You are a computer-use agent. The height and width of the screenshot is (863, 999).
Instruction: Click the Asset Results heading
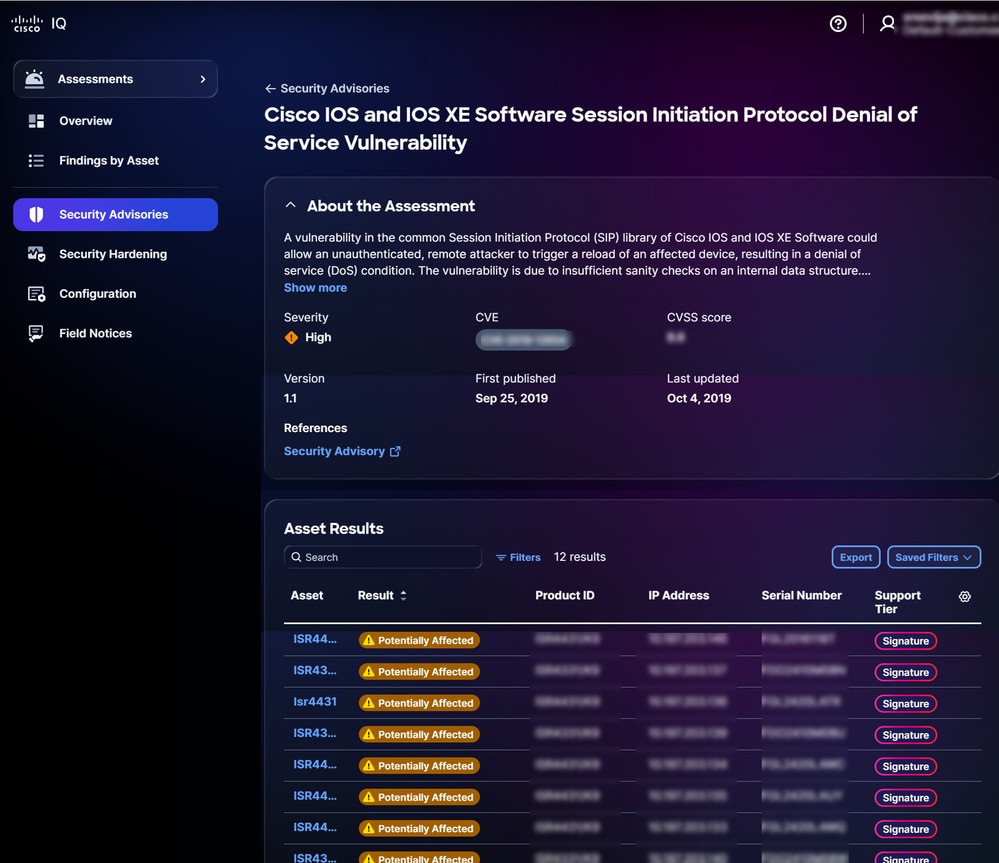pyautogui.click(x=334, y=529)
